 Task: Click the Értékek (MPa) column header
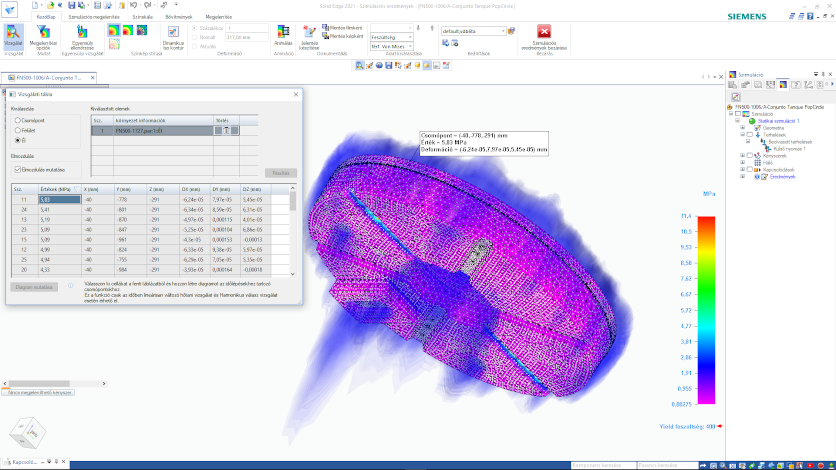tap(59, 189)
